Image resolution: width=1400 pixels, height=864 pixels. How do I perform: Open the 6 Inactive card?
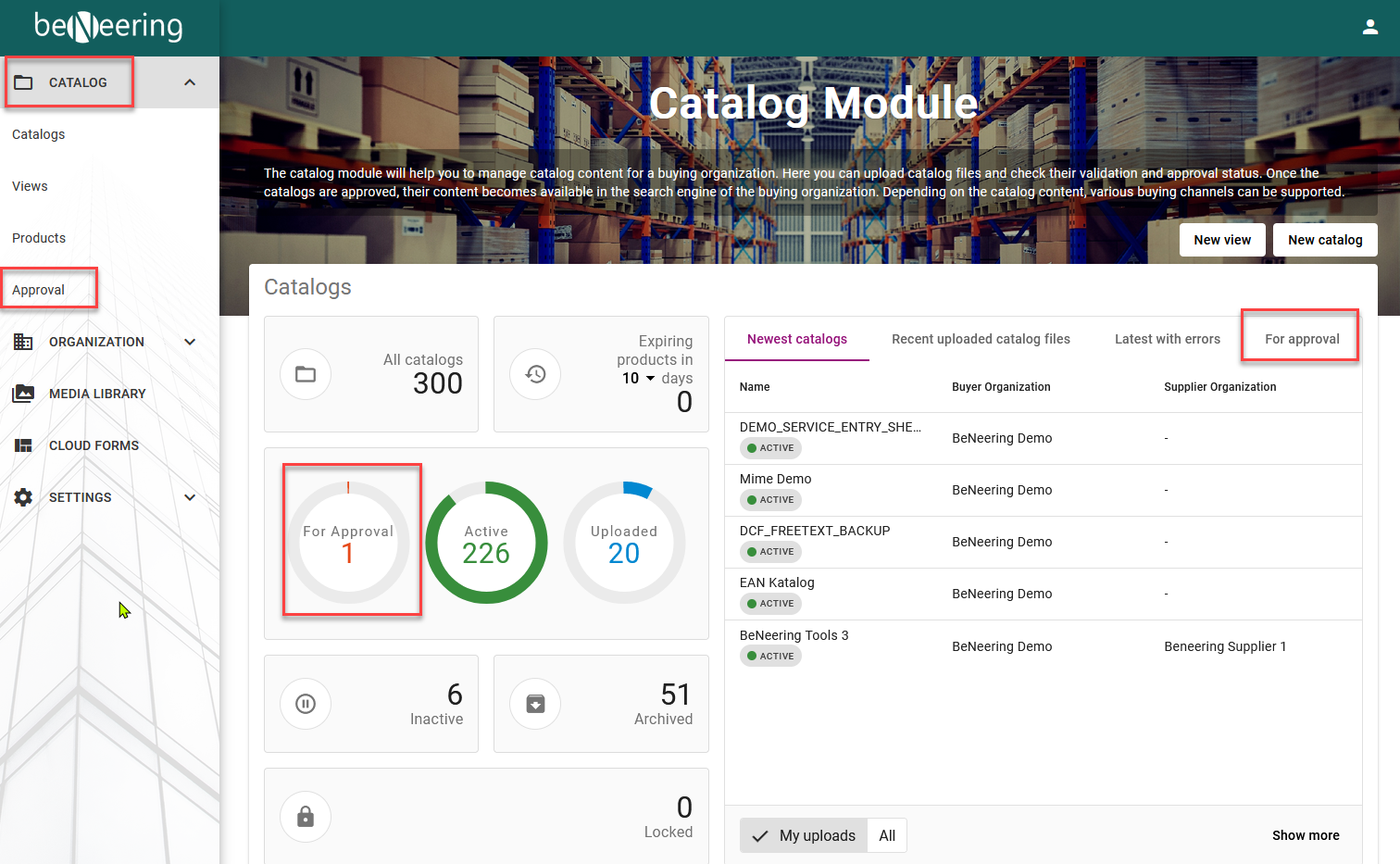[x=371, y=704]
